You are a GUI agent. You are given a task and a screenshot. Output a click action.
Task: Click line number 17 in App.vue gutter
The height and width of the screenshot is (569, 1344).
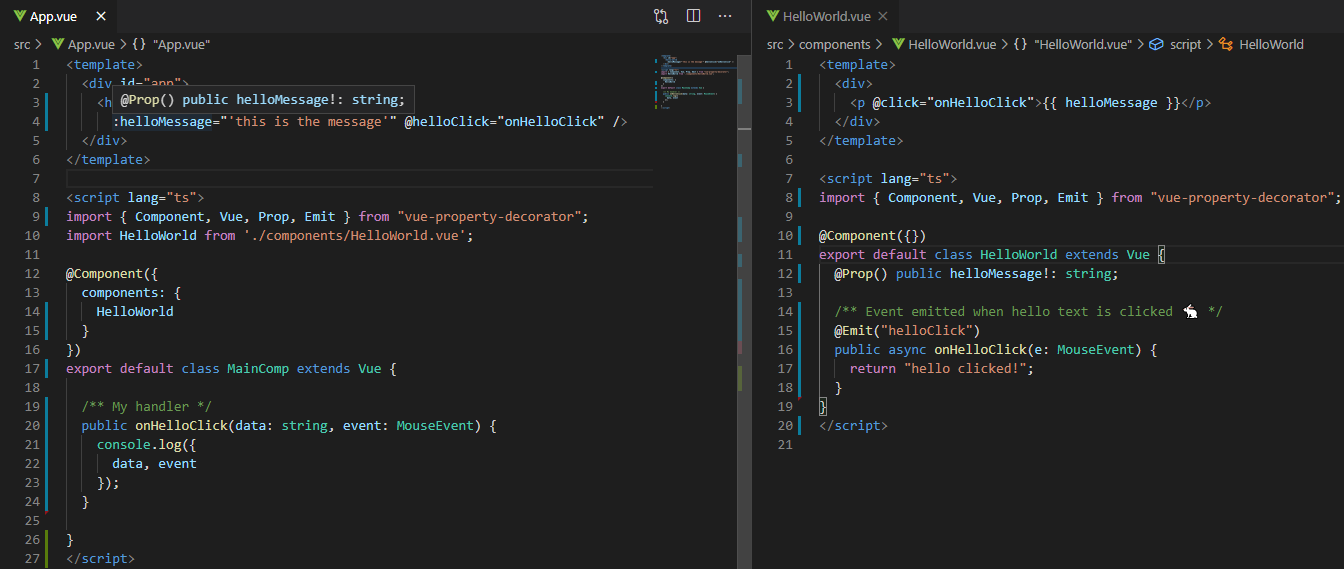pyautogui.click(x=32, y=368)
